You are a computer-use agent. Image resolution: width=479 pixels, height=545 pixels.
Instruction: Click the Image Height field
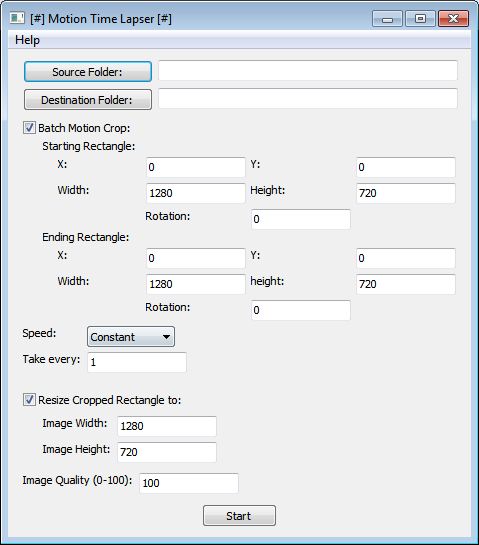[x=167, y=452]
